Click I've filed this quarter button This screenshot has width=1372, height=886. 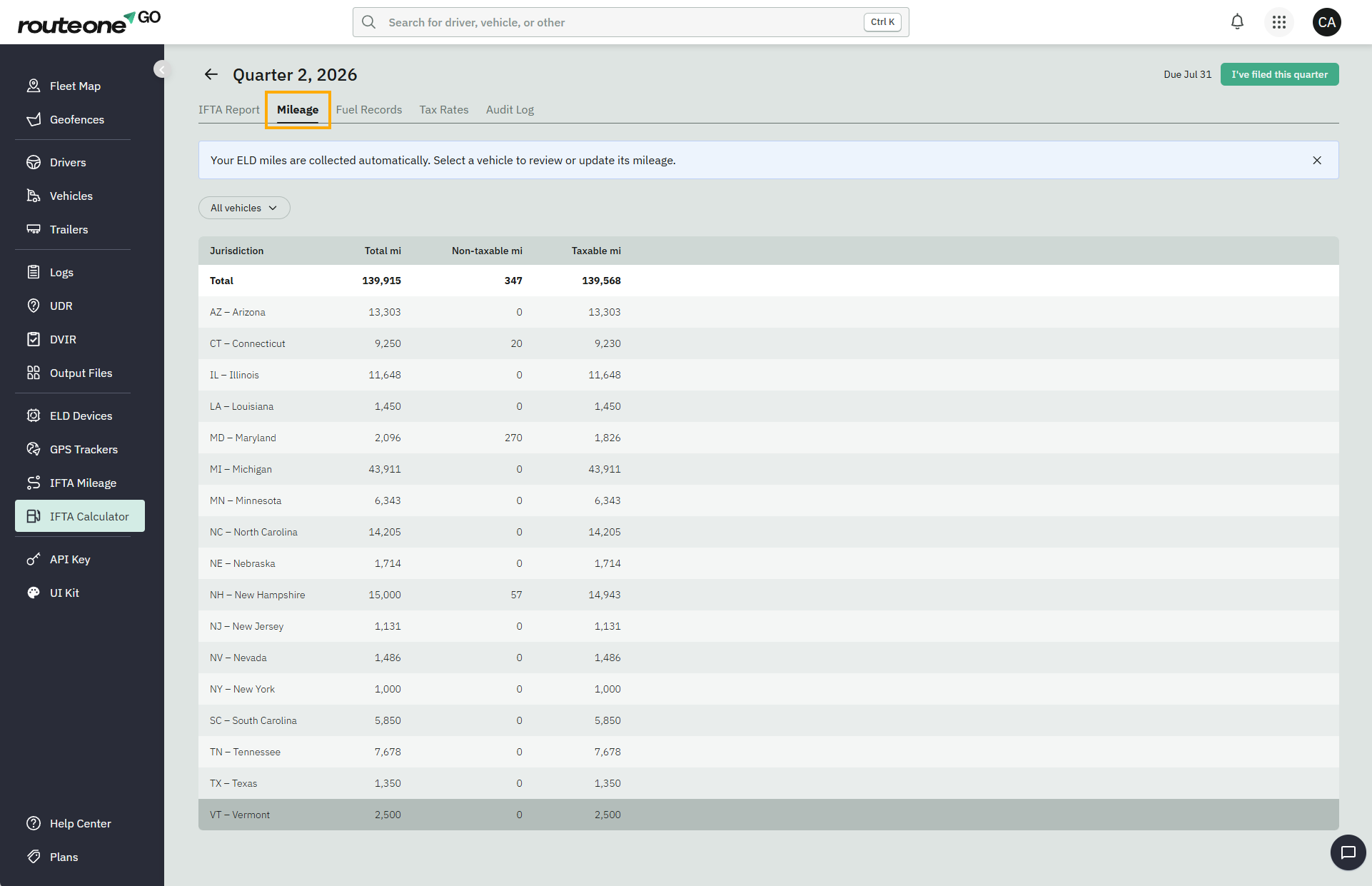pos(1279,74)
